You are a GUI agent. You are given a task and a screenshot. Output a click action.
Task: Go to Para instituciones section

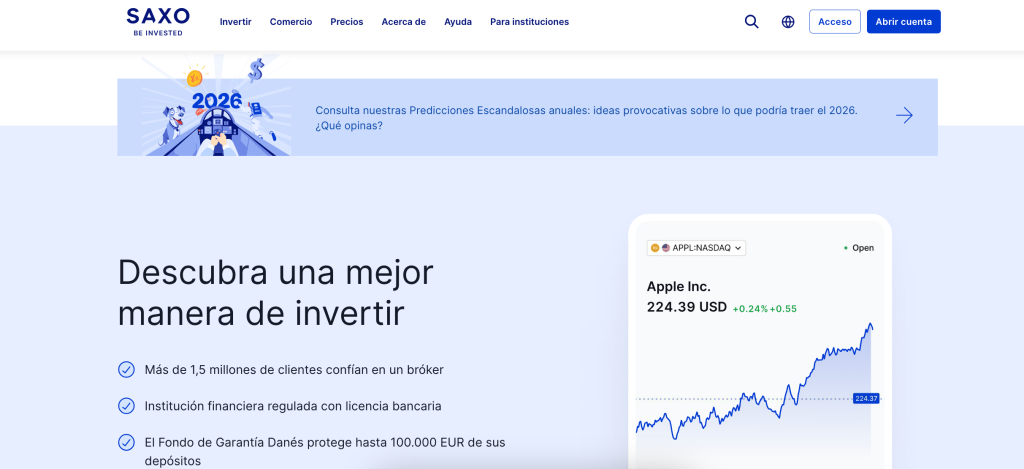(x=529, y=22)
